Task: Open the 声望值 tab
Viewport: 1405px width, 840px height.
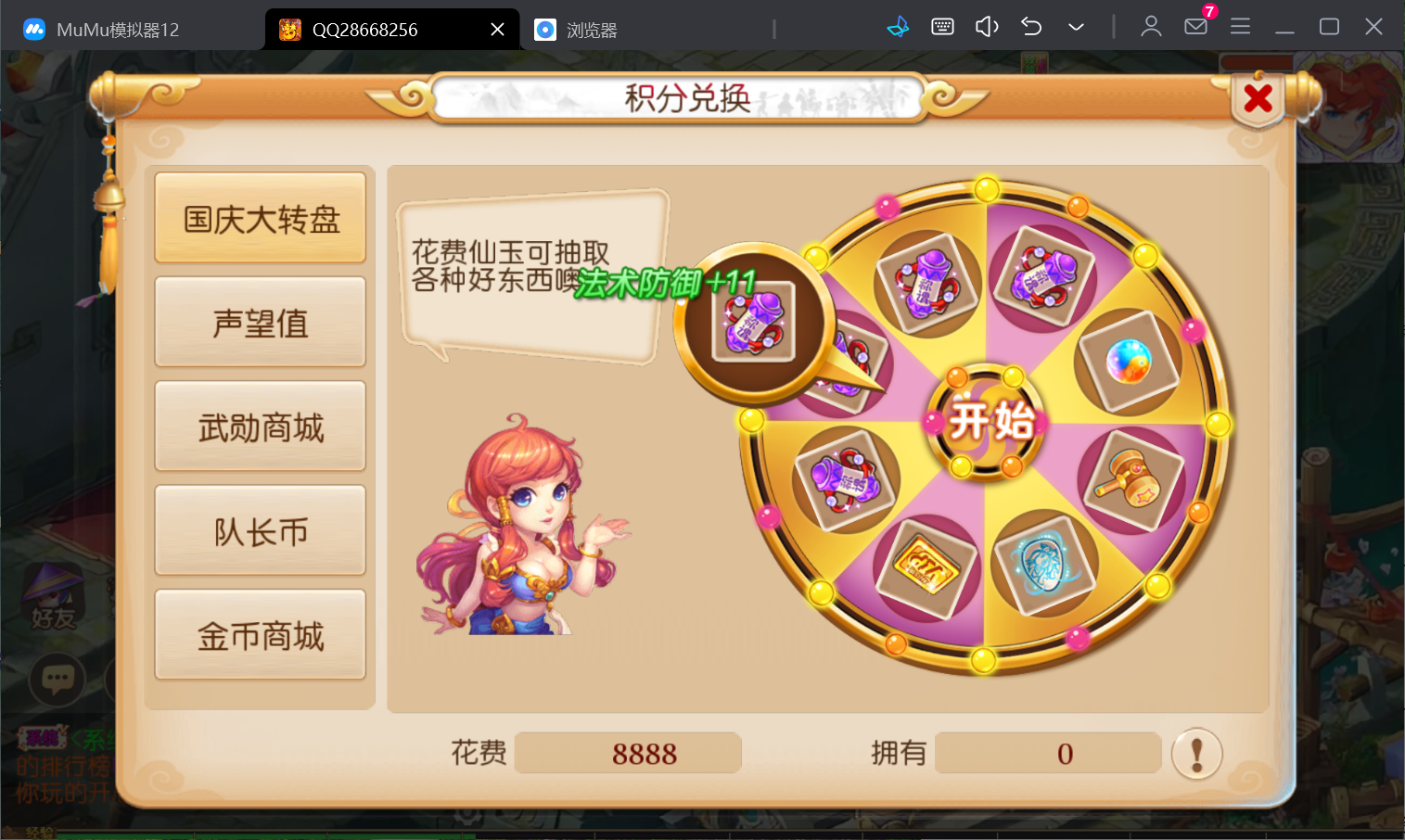Action: click(261, 322)
